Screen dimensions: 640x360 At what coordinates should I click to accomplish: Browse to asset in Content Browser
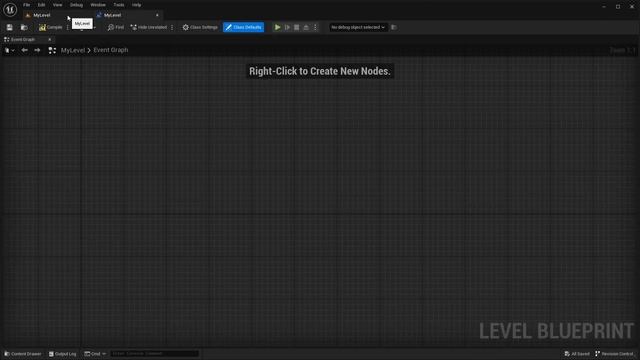(x=24, y=27)
